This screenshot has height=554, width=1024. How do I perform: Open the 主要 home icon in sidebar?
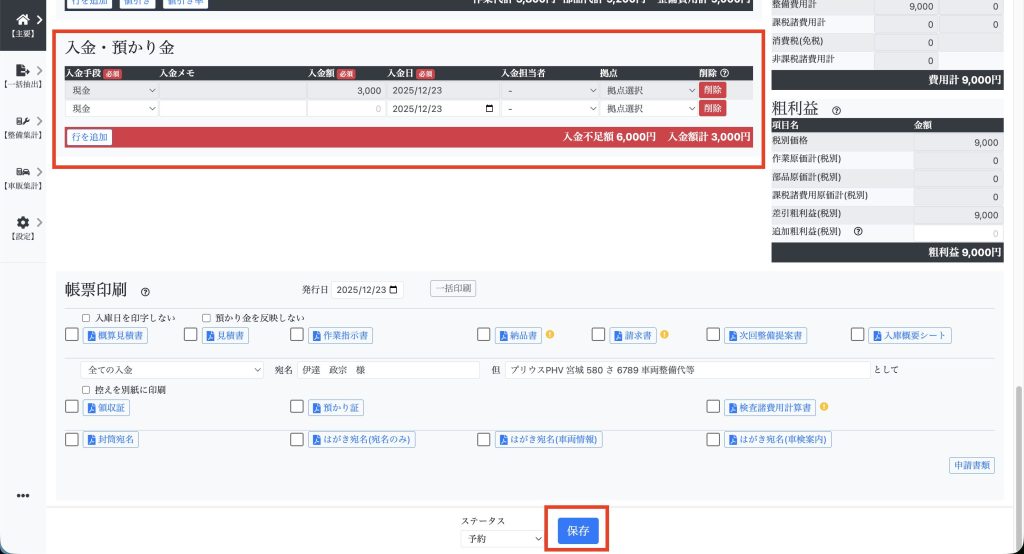click(x=22, y=18)
